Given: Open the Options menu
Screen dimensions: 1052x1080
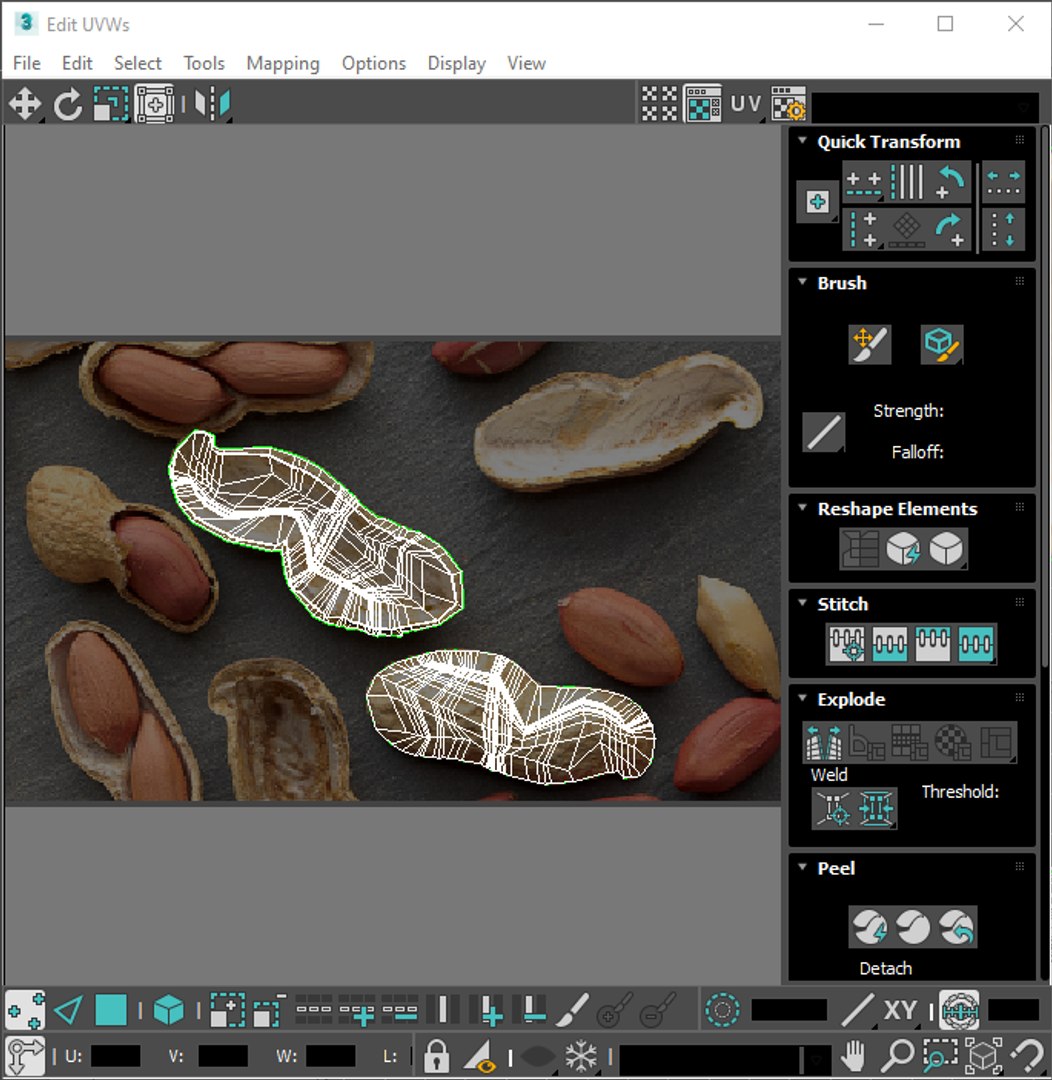Looking at the screenshot, I should [374, 63].
